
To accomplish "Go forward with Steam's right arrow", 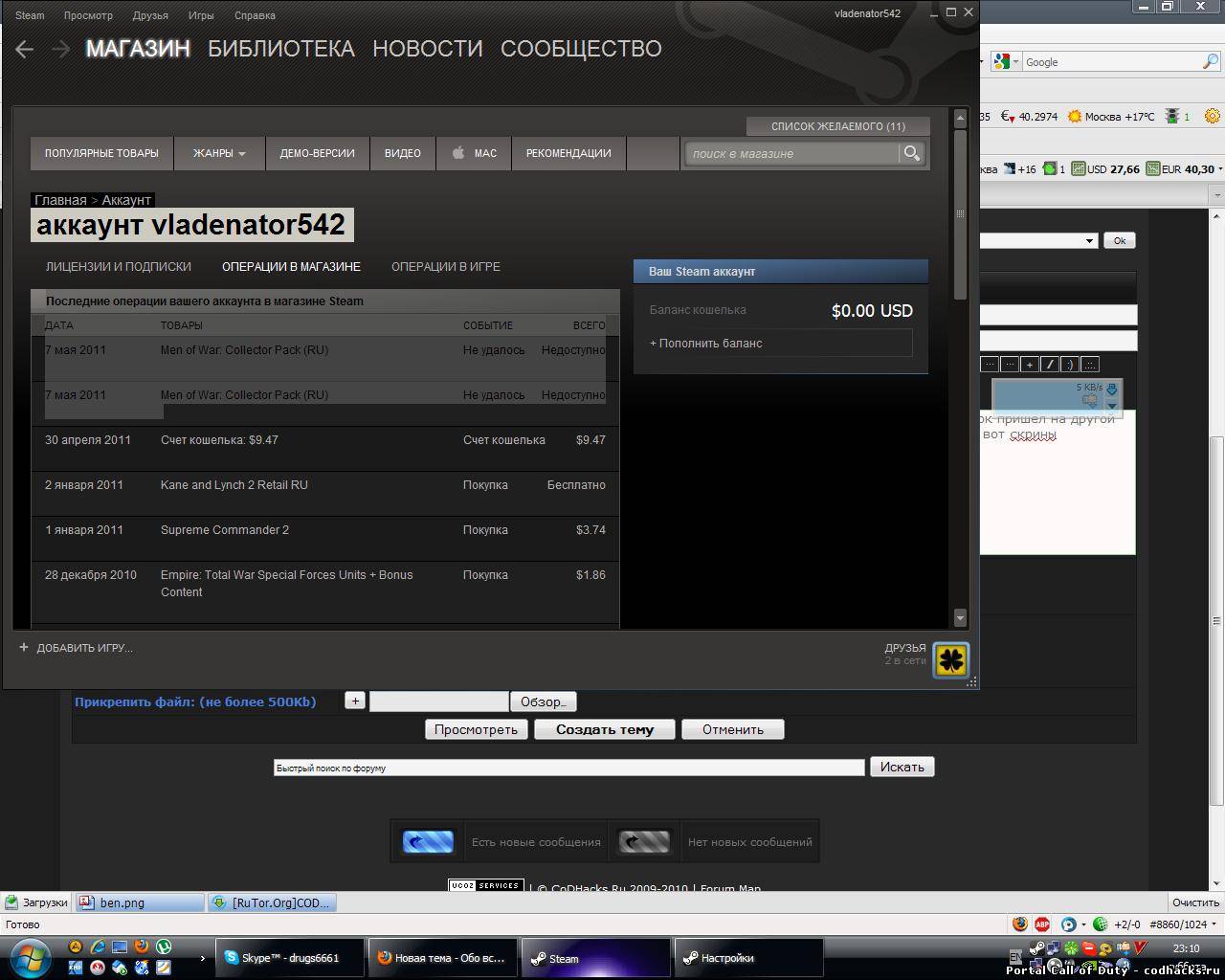I will pos(61,49).
